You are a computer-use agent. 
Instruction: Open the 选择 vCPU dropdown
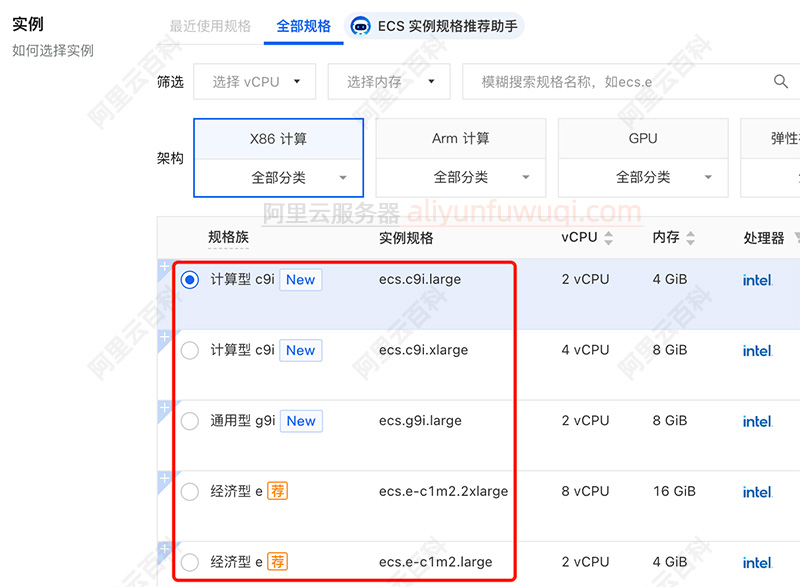254,81
